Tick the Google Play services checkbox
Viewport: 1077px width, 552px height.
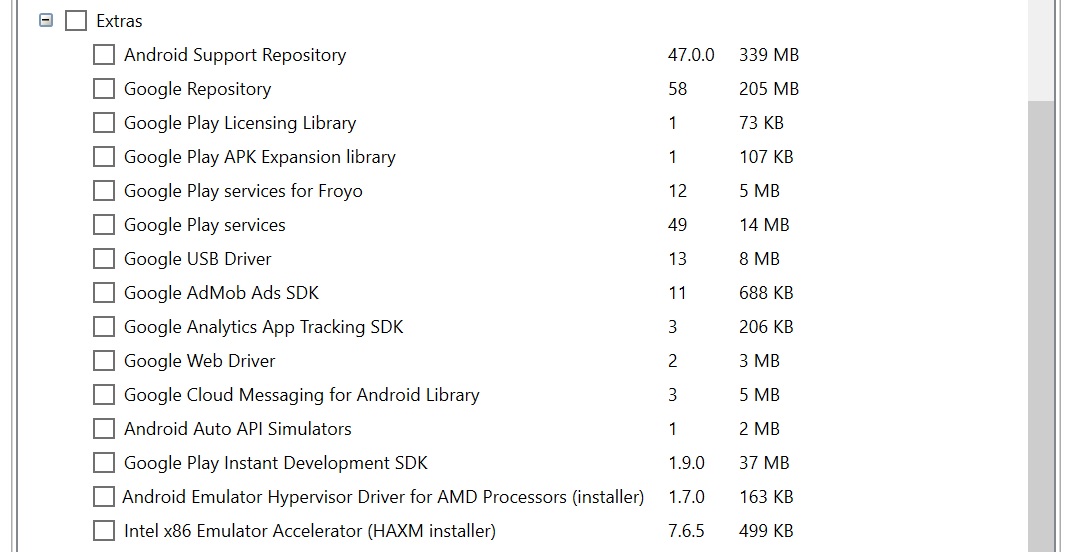tap(104, 225)
